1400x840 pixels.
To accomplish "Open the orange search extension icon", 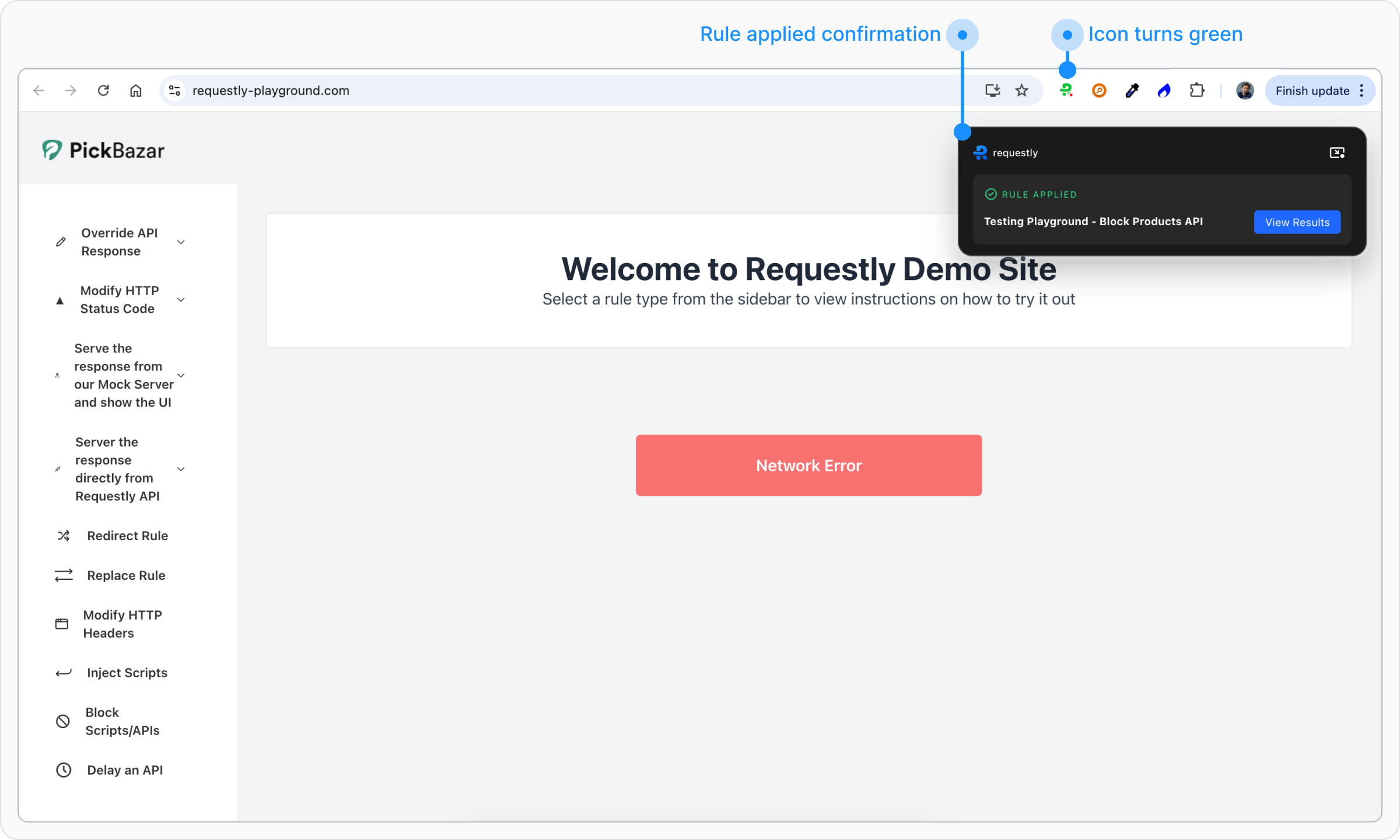I will click(x=1099, y=90).
